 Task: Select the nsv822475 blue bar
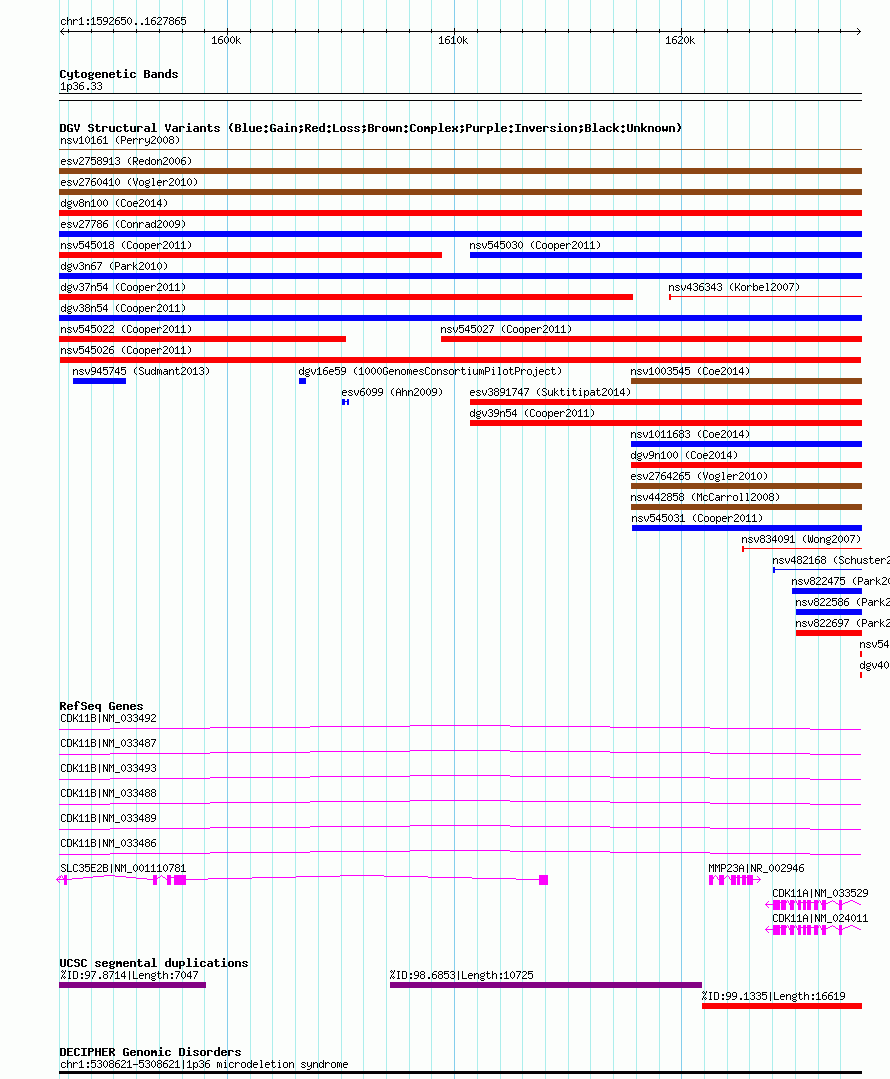coord(827,591)
